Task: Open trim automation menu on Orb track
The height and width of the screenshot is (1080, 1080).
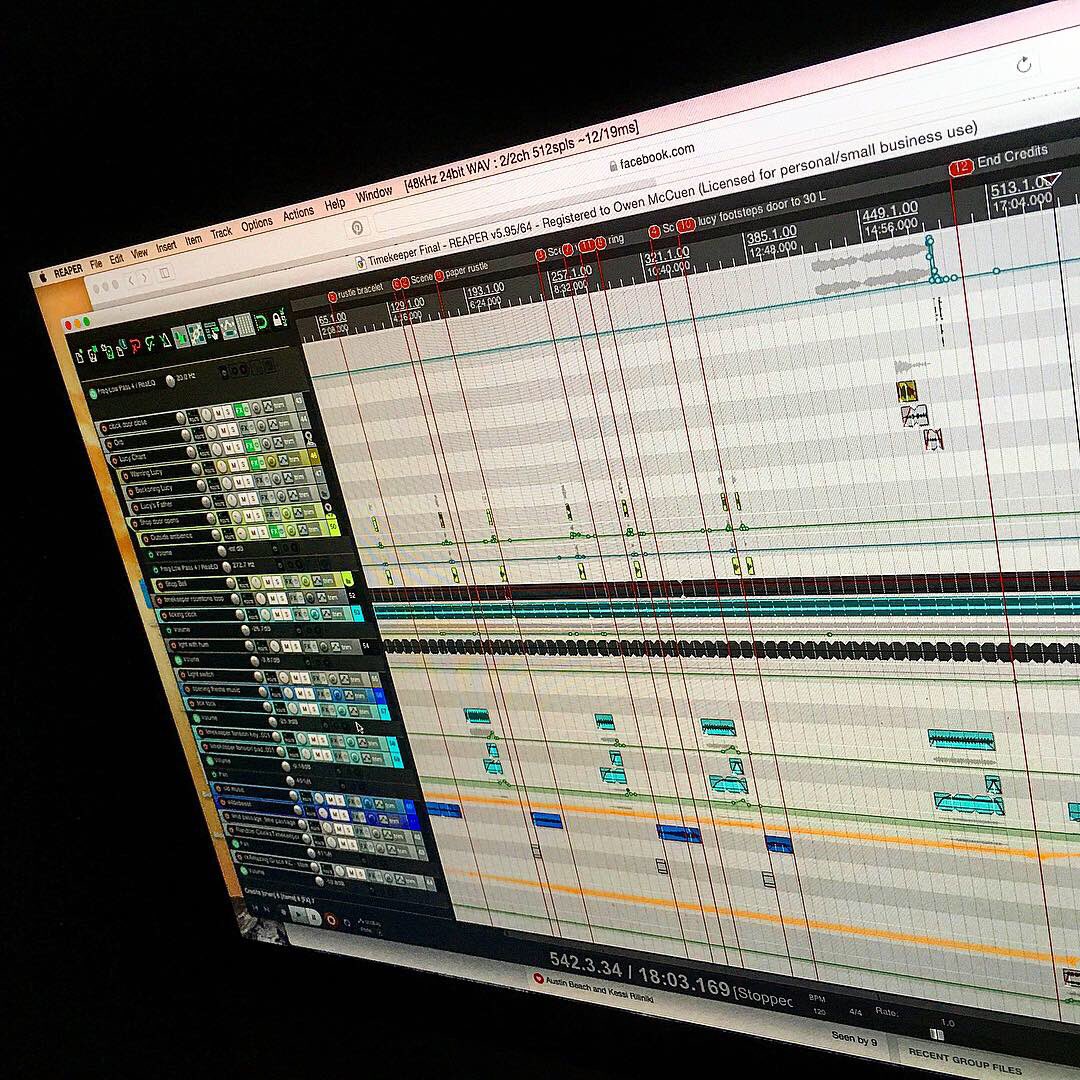Action: pyautogui.click(x=284, y=424)
